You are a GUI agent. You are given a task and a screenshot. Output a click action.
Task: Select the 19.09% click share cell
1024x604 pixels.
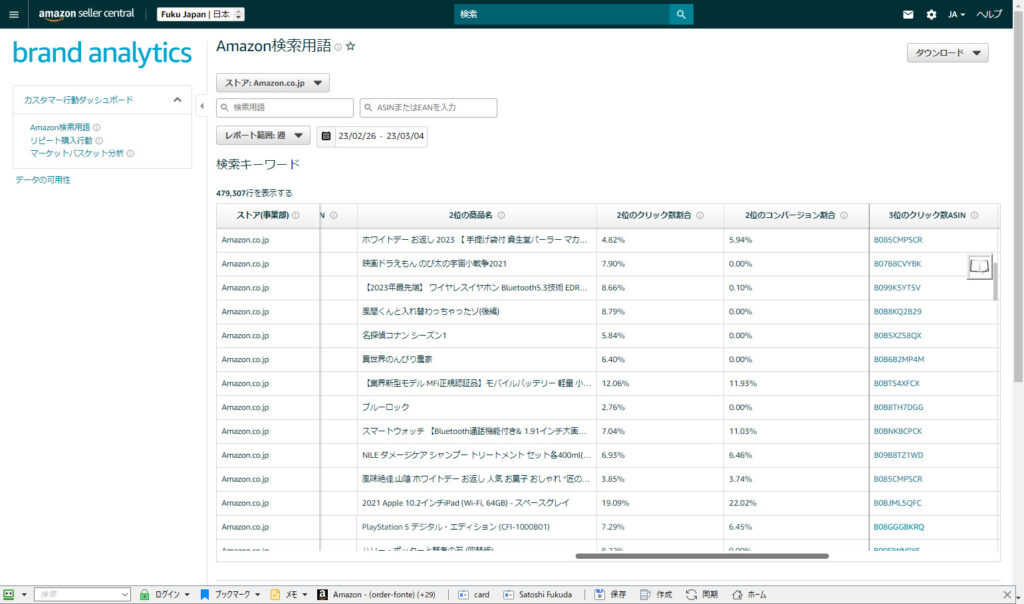tap(660, 503)
